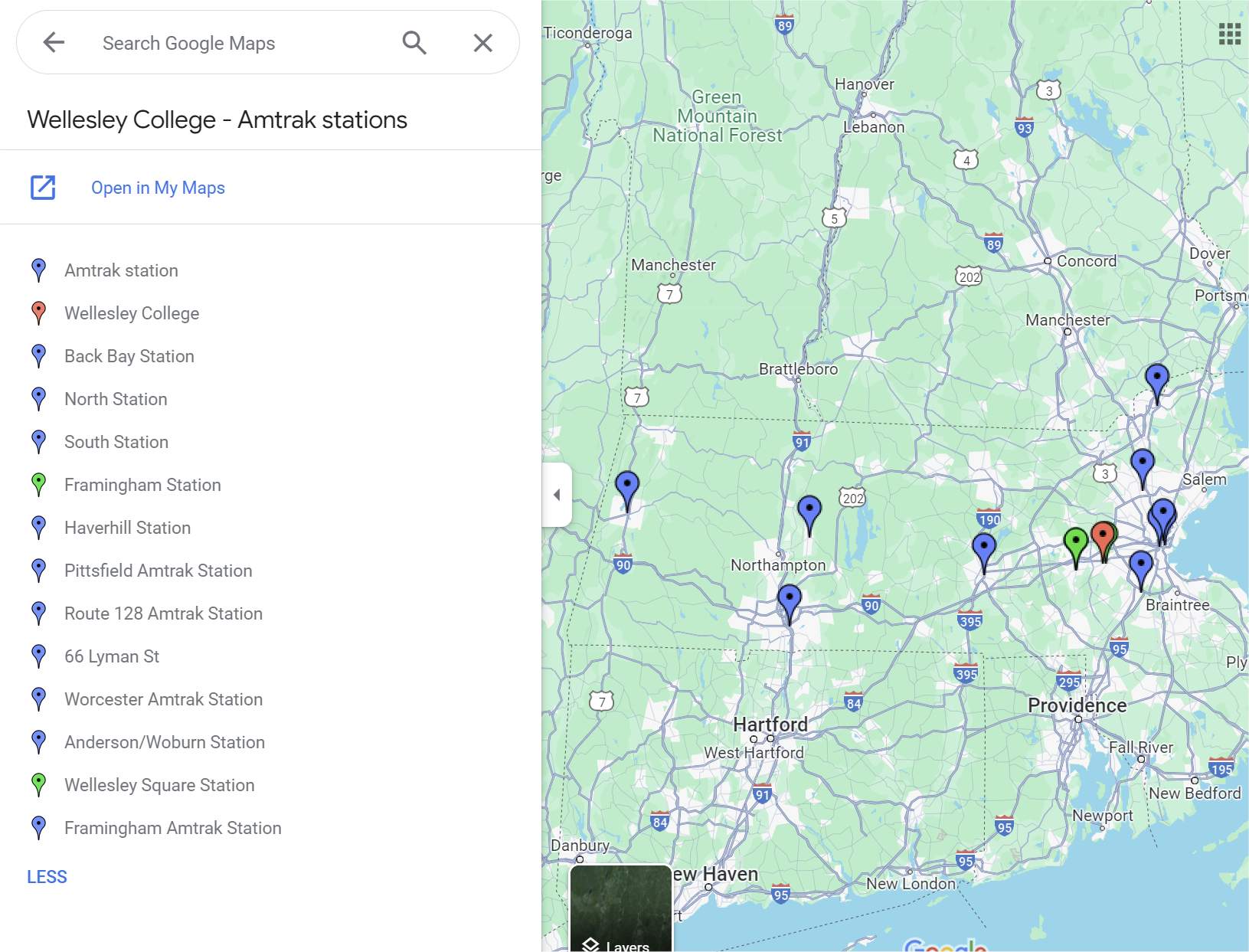Screen dimensions: 1249x952
Task: Click the Haverhill Station list item
Action: pyautogui.click(x=127, y=528)
